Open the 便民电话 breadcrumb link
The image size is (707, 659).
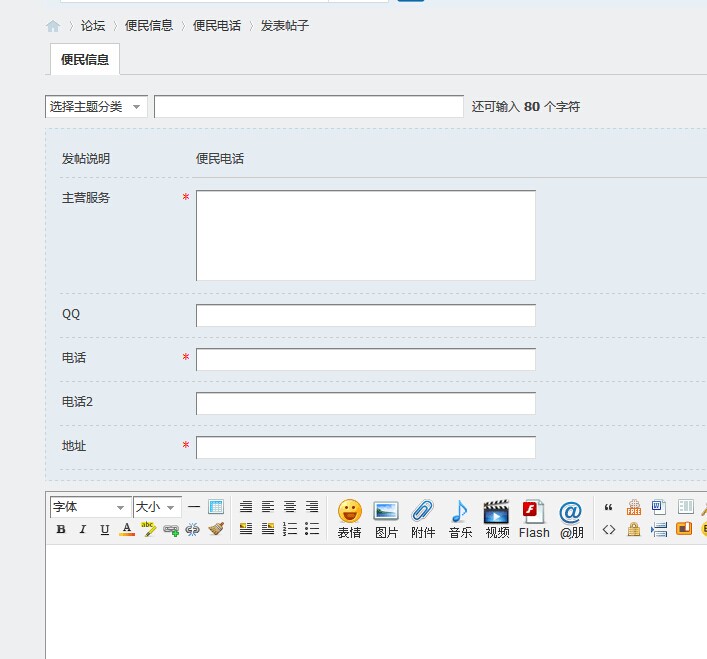click(x=217, y=26)
